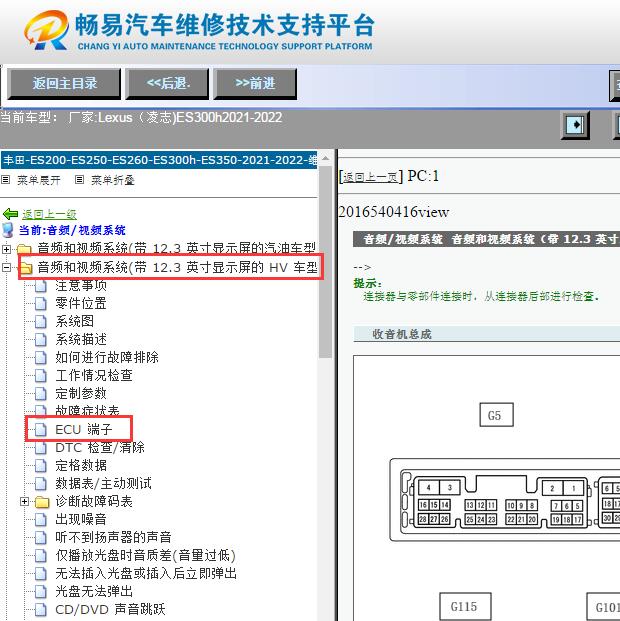Click the G5 connector label in diagram
620x621 pixels.
point(496,415)
